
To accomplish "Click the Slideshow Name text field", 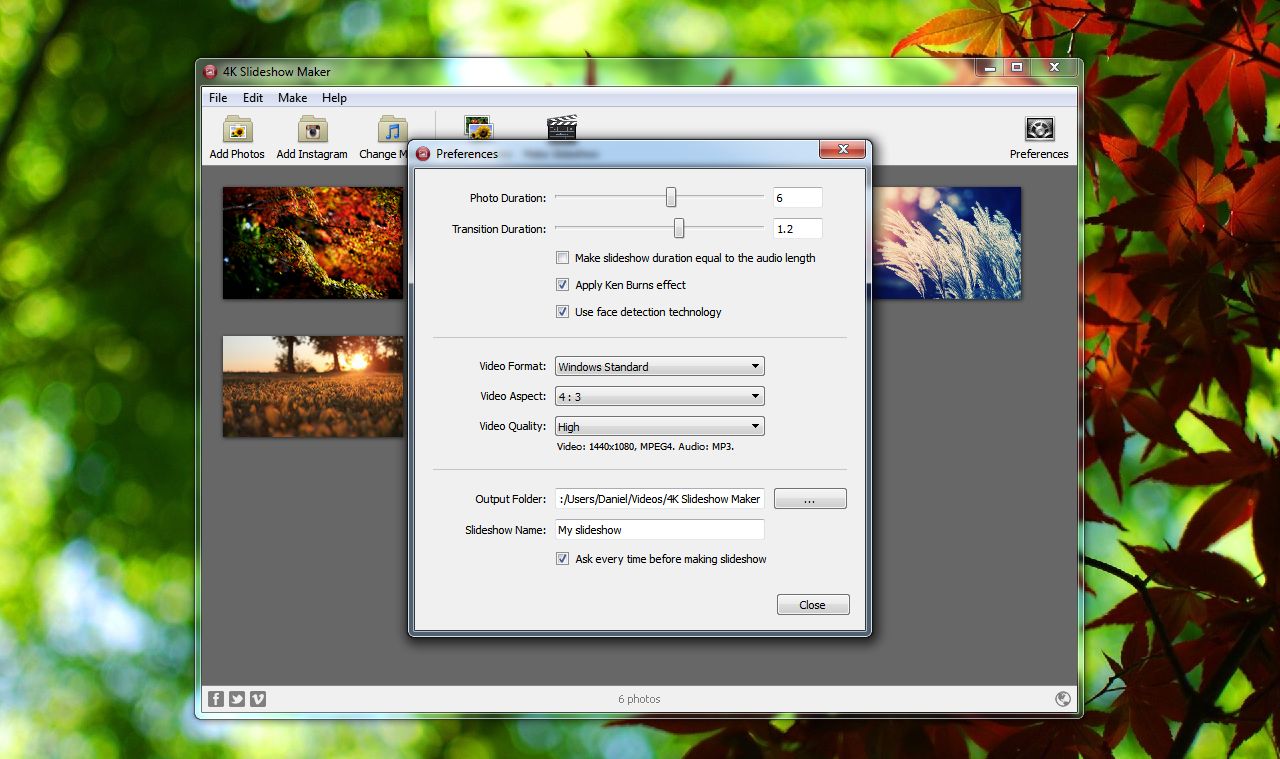I will 660,530.
